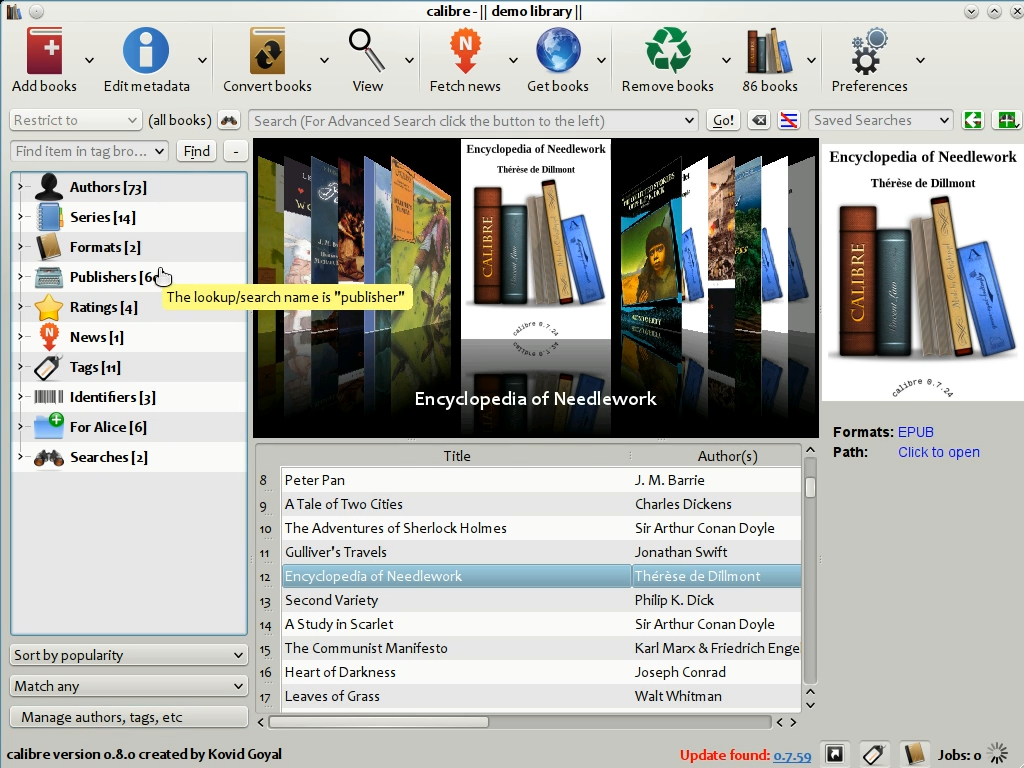The width and height of the screenshot is (1024, 768).
Task: Click the Title column header
Action: (x=456, y=456)
